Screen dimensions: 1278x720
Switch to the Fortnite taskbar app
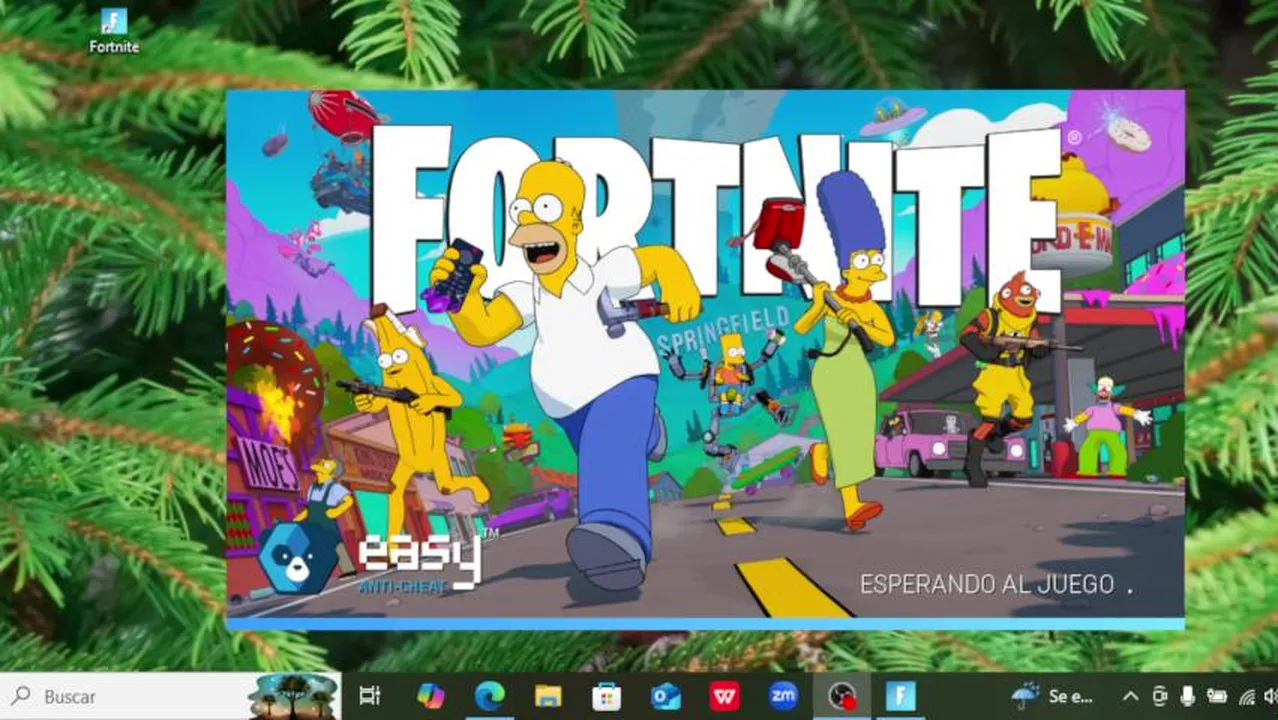(x=901, y=697)
